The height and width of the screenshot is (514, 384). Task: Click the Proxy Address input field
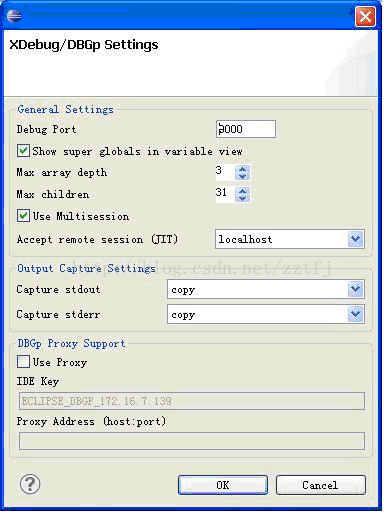tap(192, 441)
